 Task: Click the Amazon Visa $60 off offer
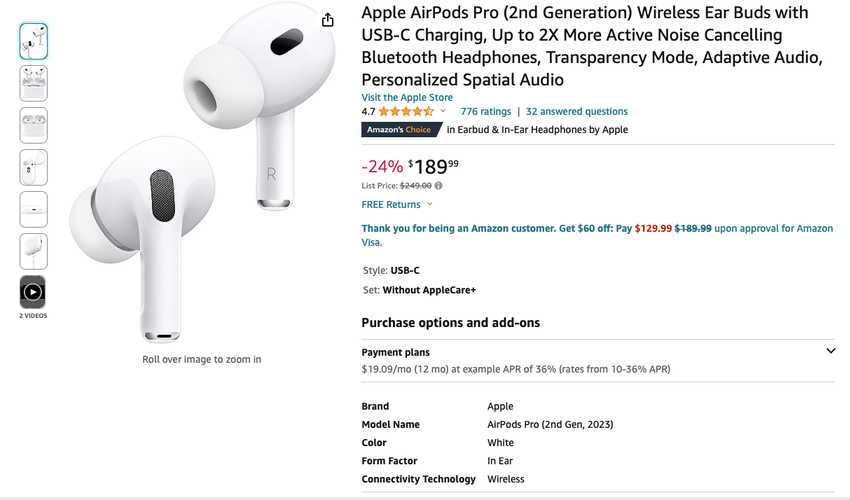coord(597,235)
